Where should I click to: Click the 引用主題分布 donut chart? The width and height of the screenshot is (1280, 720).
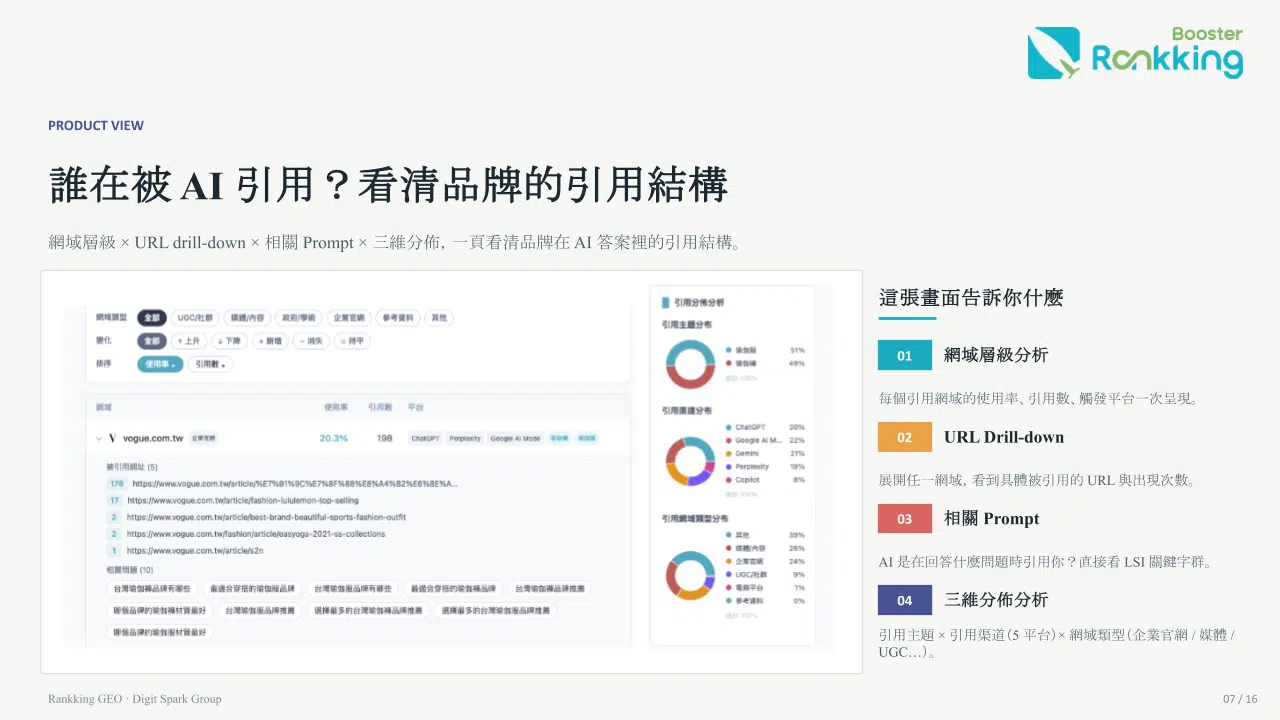click(x=690, y=364)
